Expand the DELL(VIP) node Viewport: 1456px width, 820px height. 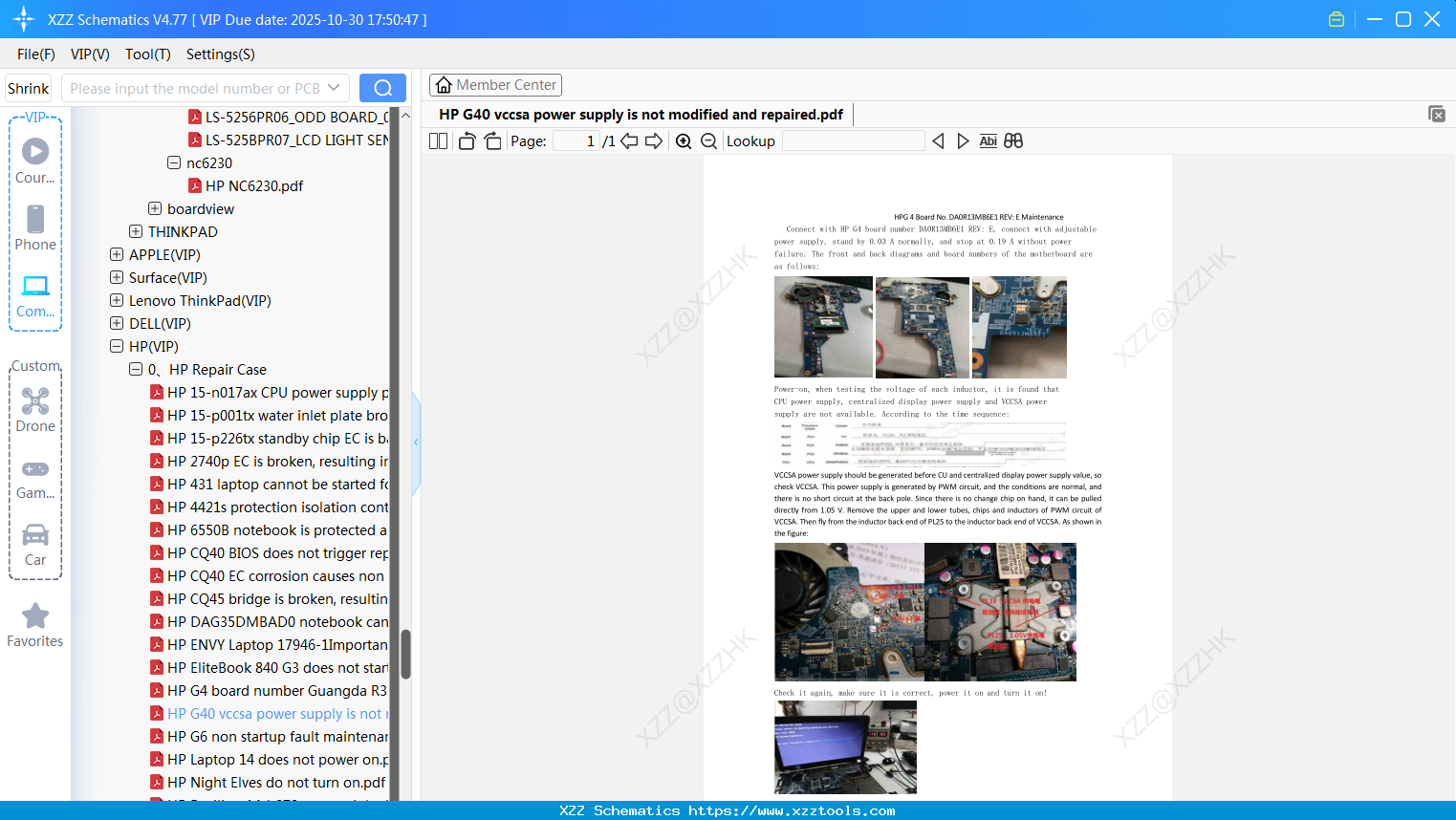[x=117, y=323]
